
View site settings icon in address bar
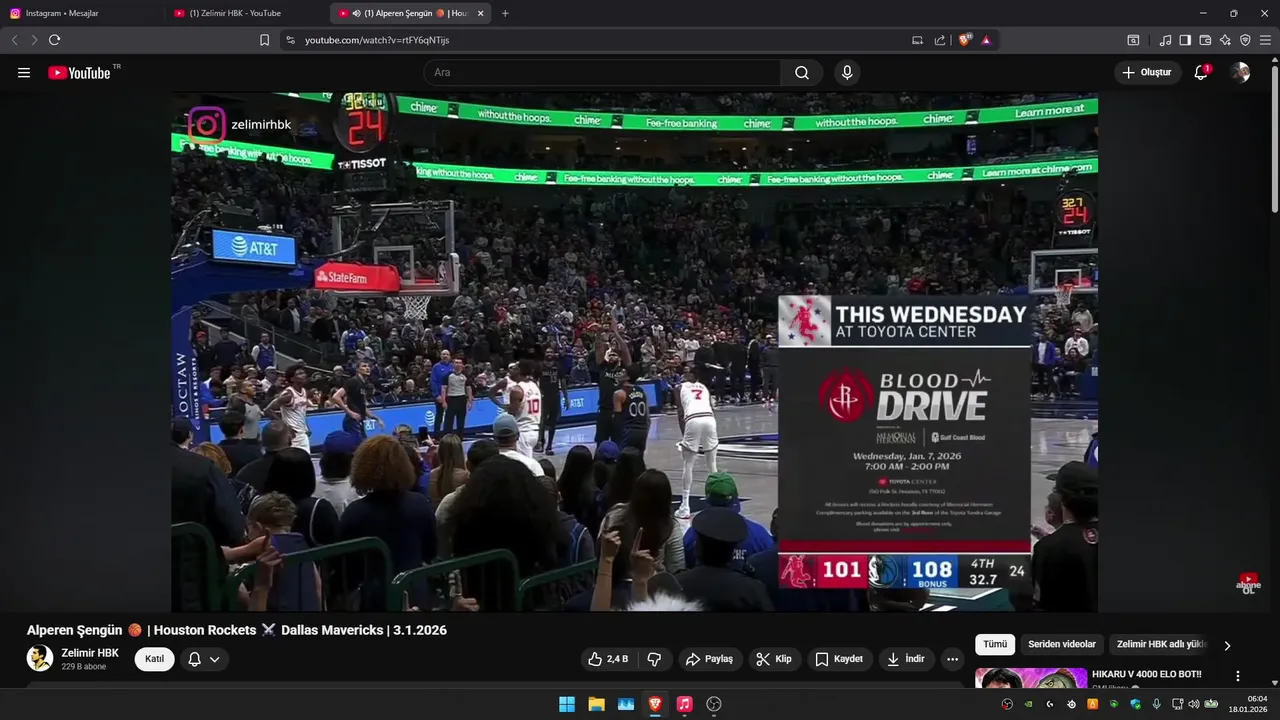pyautogui.click(x=290, y=40)
